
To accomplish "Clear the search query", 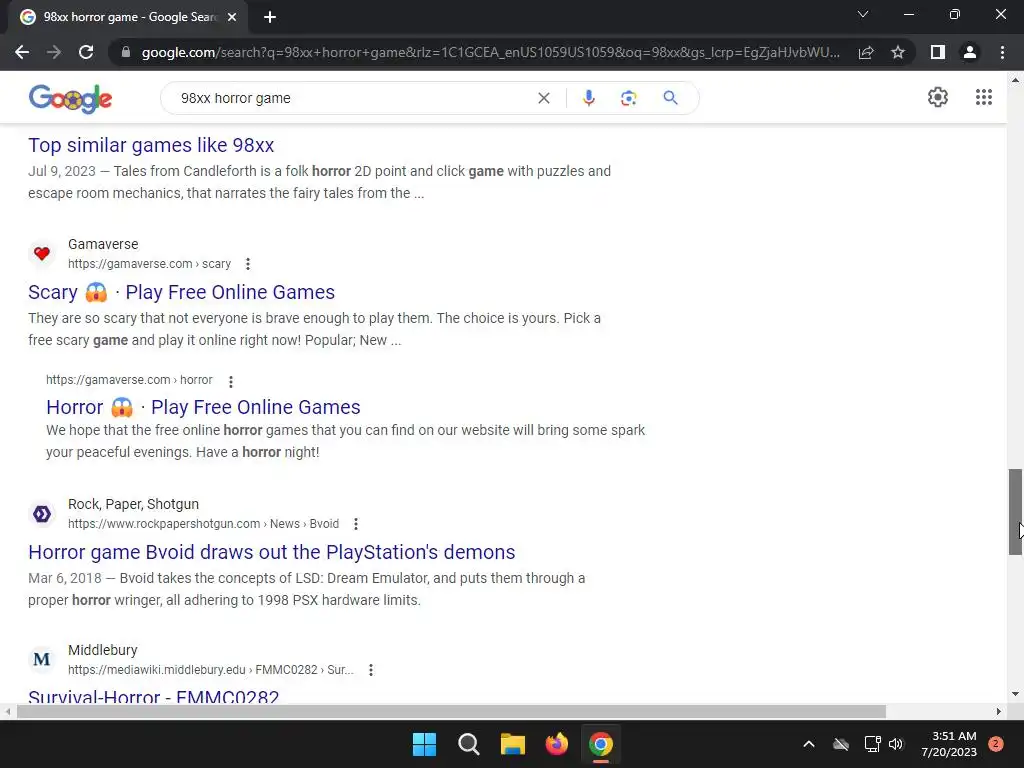I will click(x=543, y=98).
